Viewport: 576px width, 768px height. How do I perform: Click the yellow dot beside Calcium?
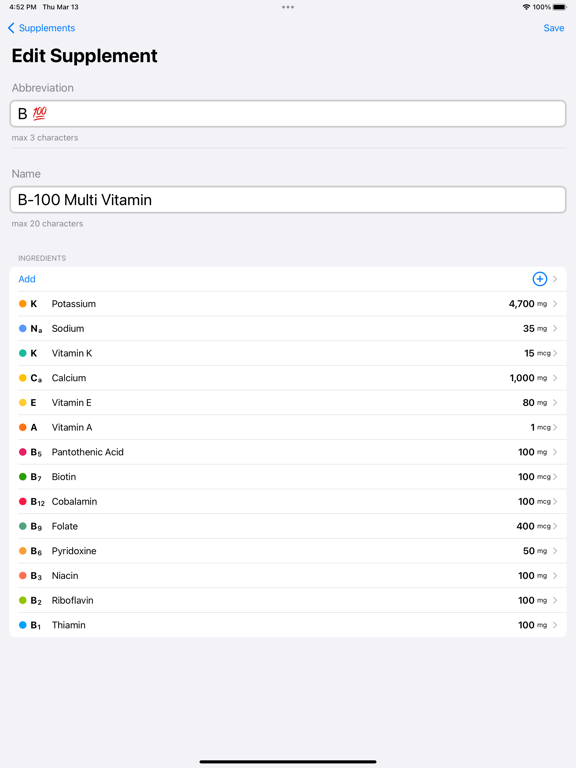(x=23, y=378)
